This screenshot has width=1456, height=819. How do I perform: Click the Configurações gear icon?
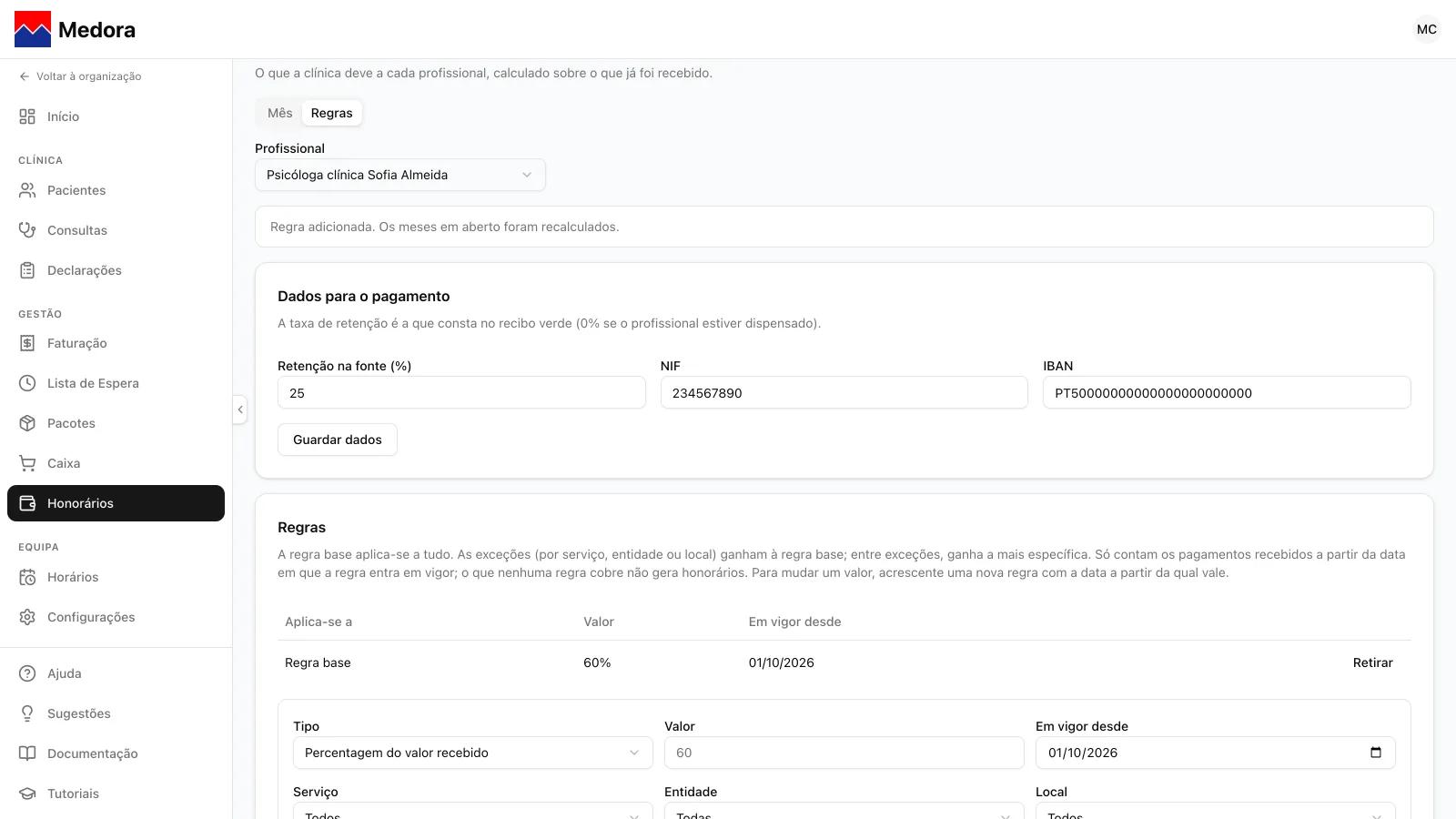tap(27, 617)
